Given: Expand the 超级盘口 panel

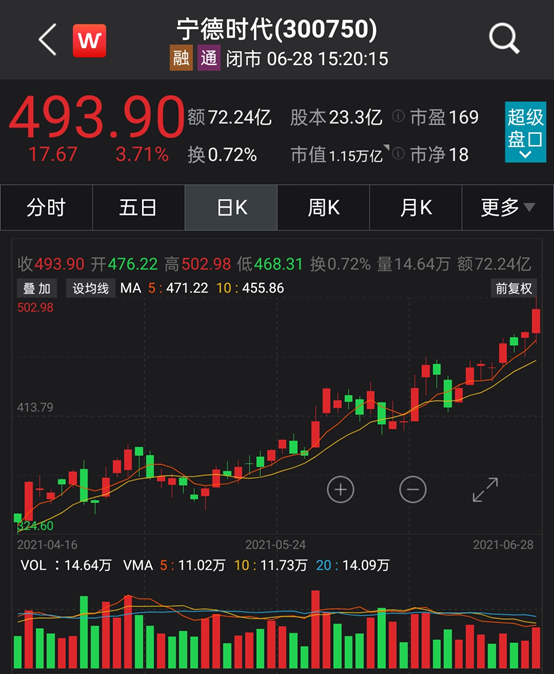Looking at the screenshot, I should 525,132.
